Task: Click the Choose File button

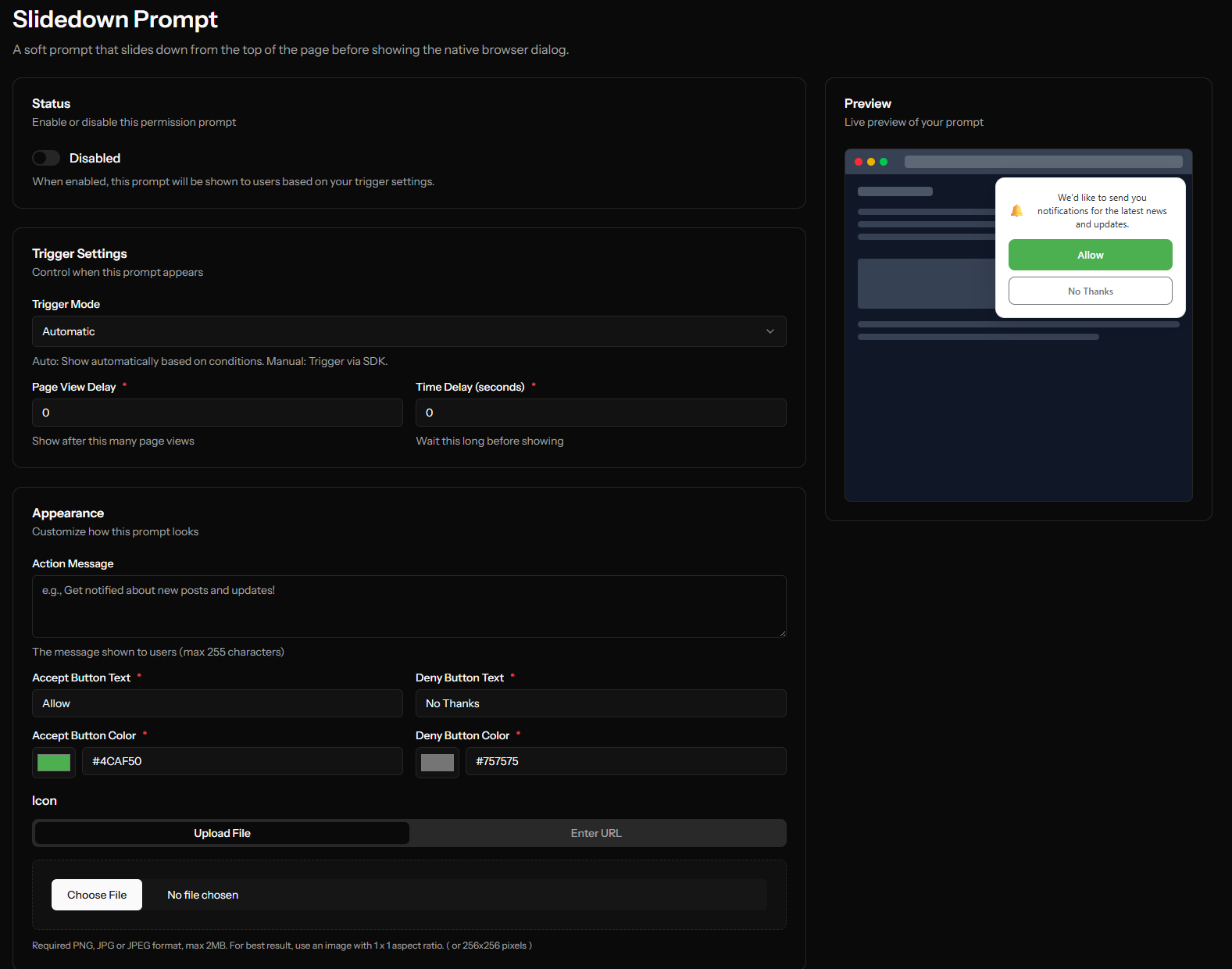Action: [x=97, y=895]
